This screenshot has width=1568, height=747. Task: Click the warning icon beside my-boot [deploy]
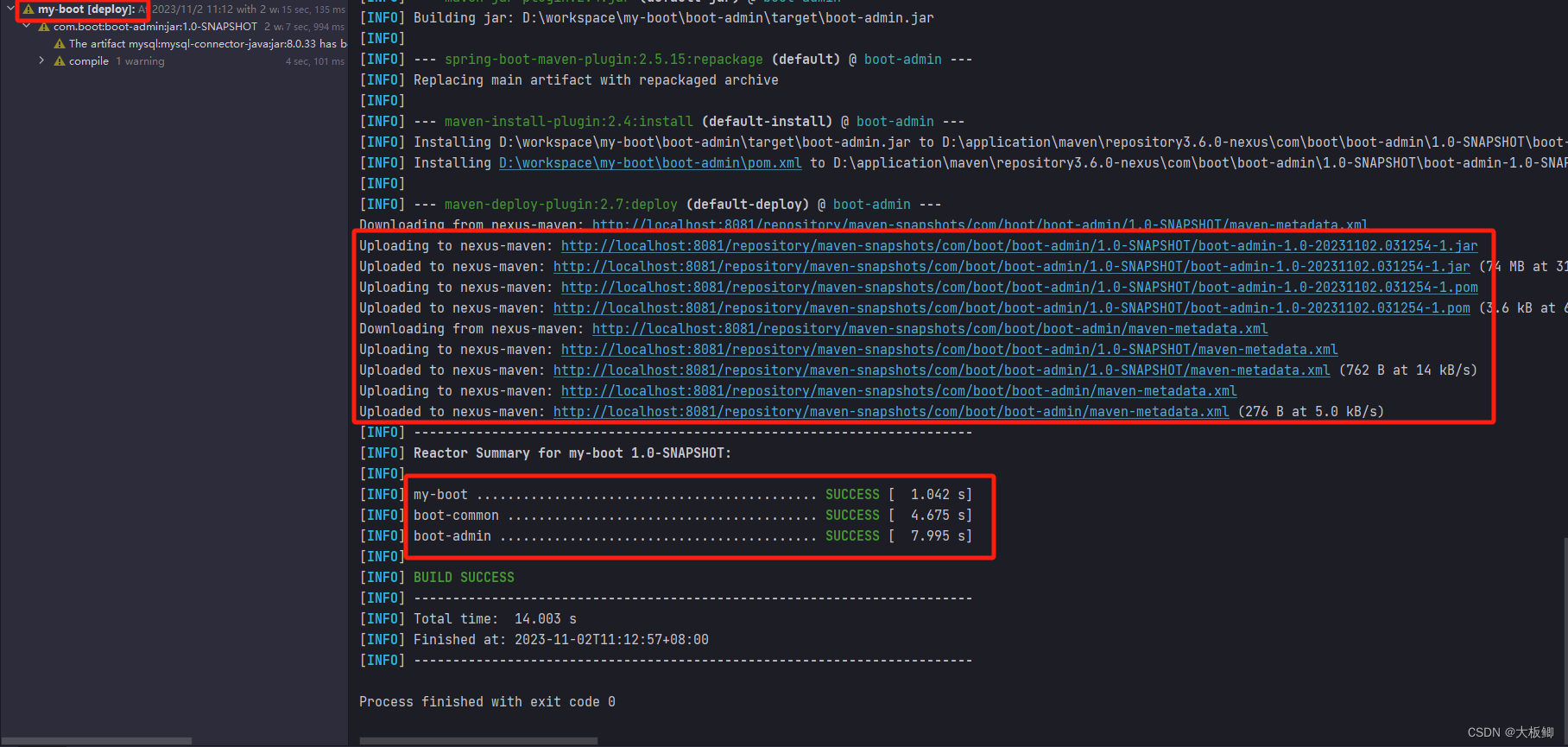pos(28,9)
